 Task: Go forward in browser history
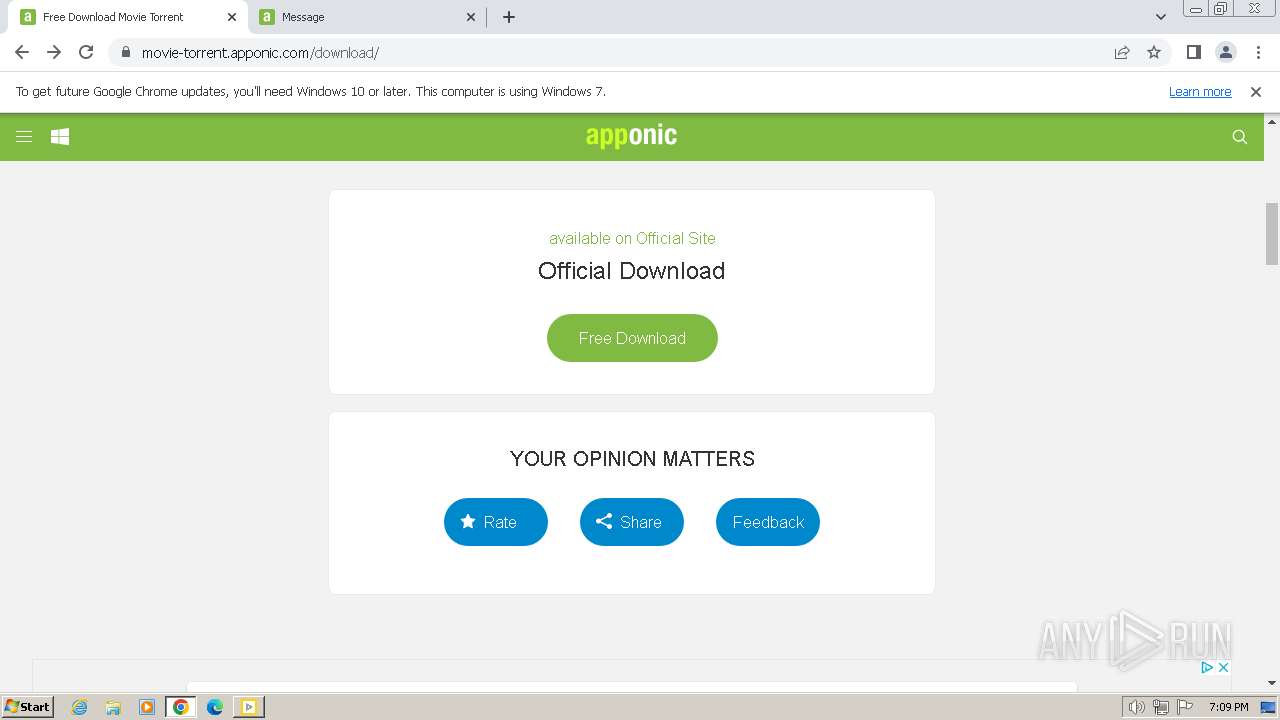[x=54, y=52]
